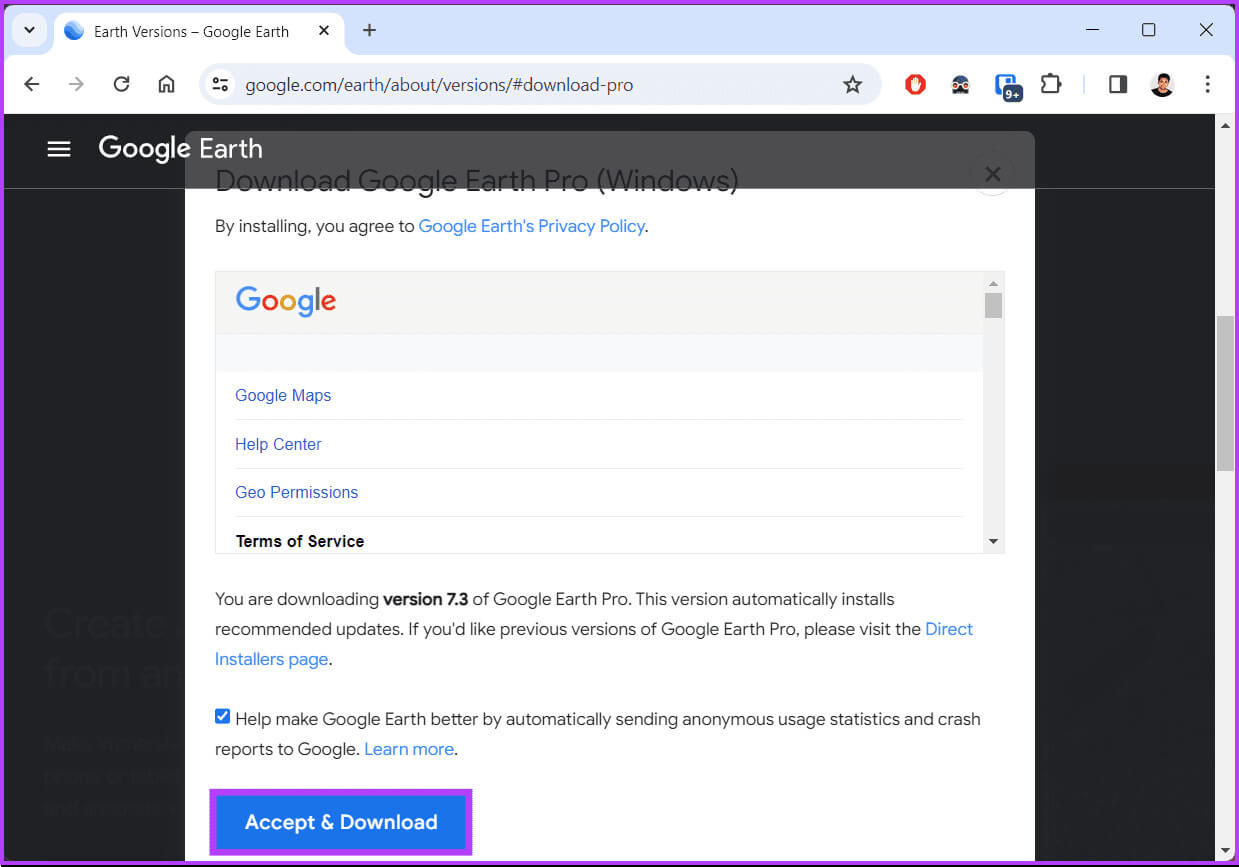Click the Accept & Download button
This screenshot has height=867, width=1239.
click(341, 822)
